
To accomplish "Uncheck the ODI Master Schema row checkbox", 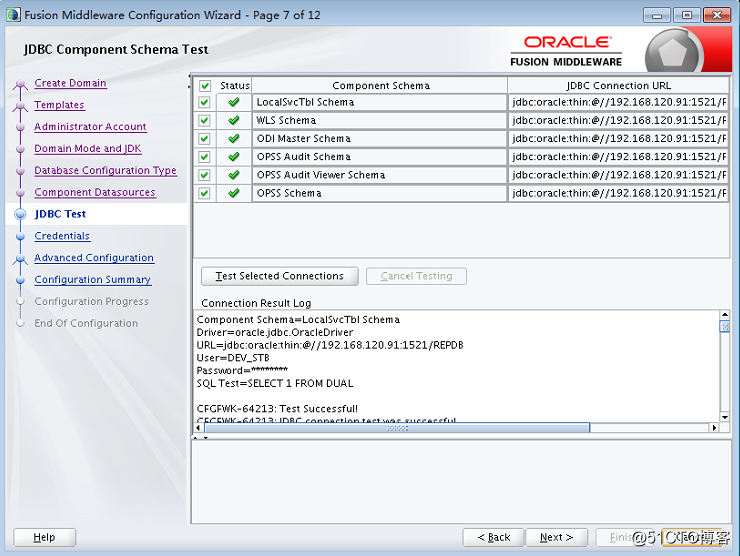I will tap(204, 139).
